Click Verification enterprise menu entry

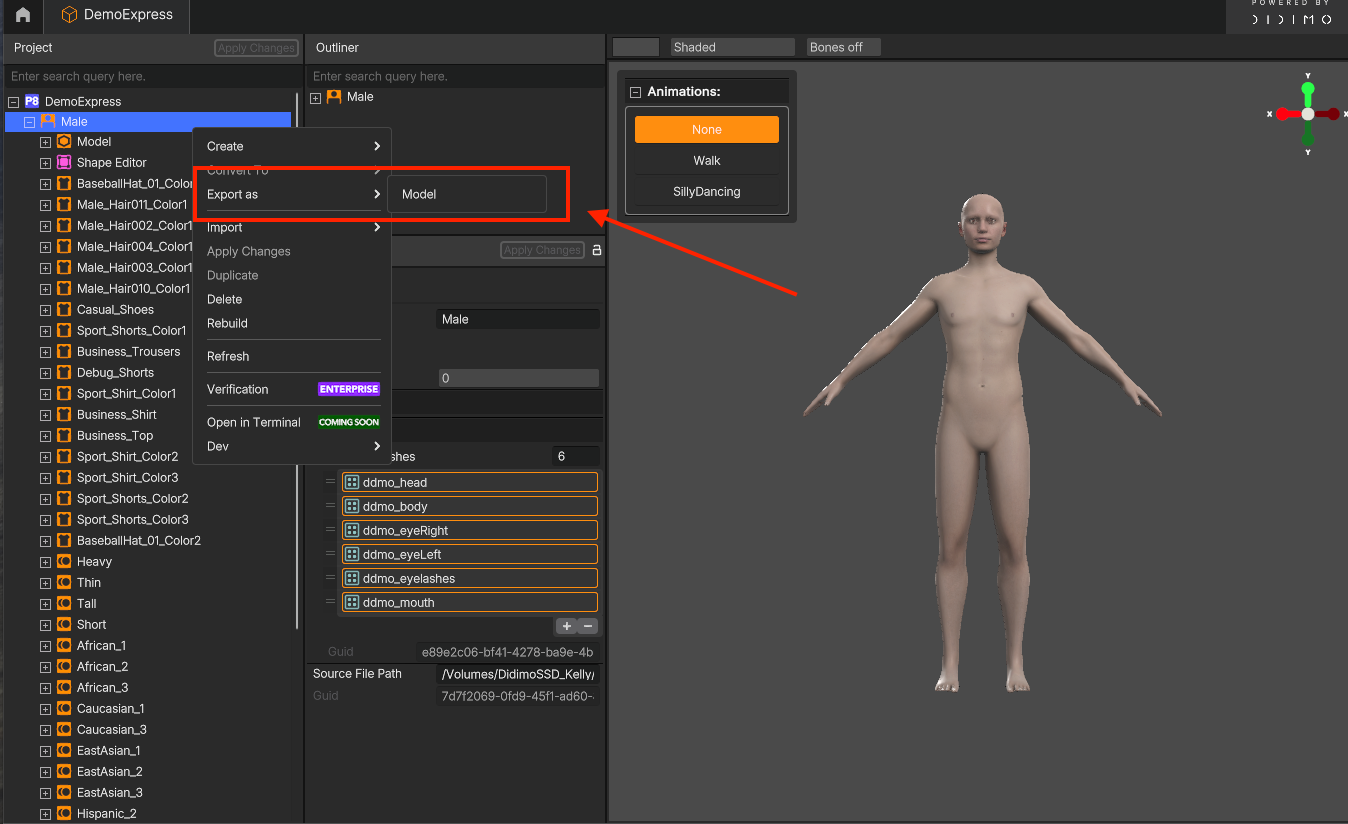click(x=293, y=389)
